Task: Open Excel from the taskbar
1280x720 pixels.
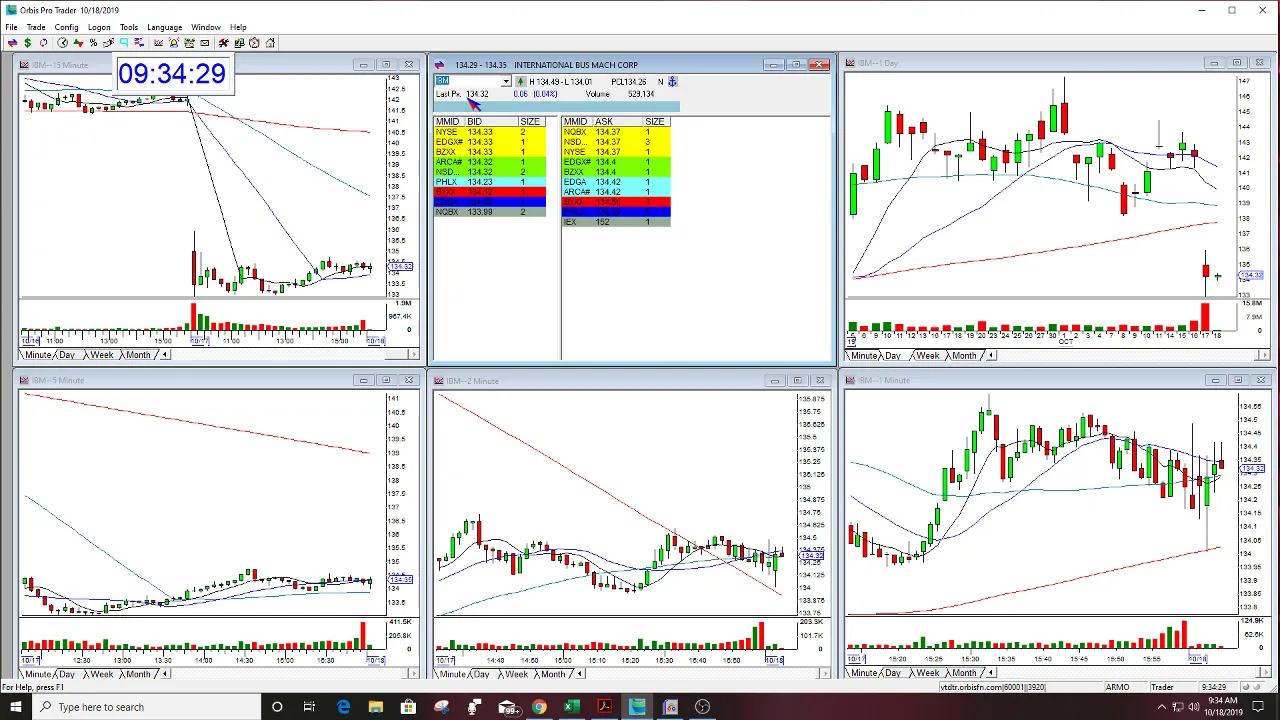Action: point(571,707)
